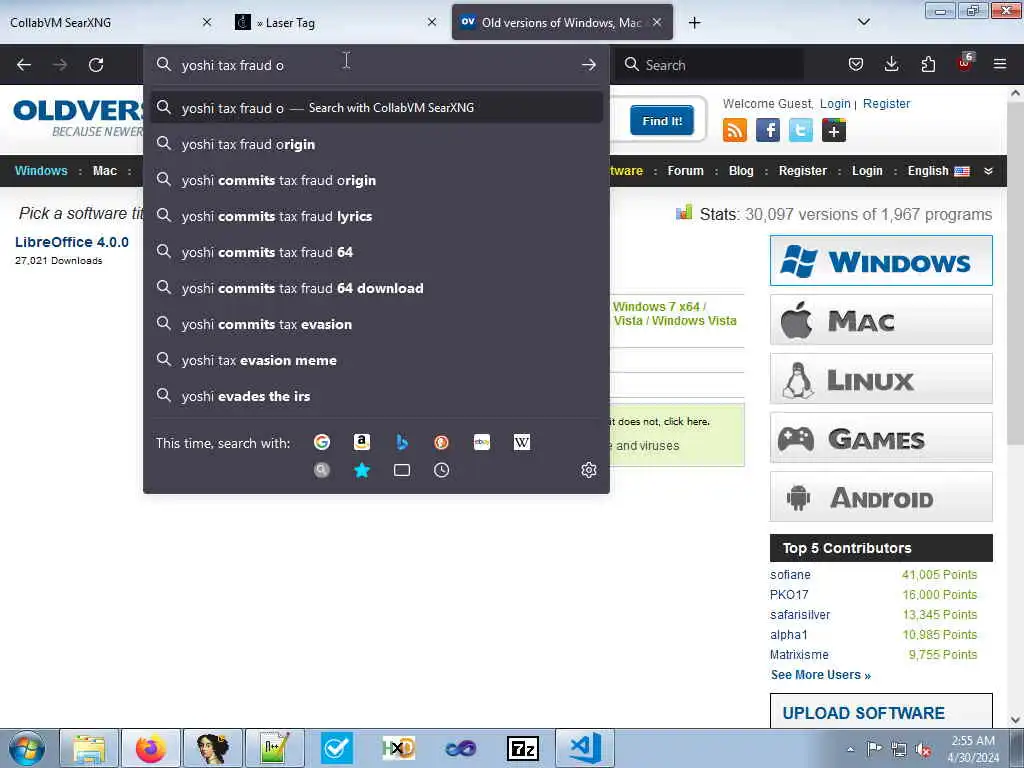Click the Facebook icon on OldVersion

click(x=768, y=130)
